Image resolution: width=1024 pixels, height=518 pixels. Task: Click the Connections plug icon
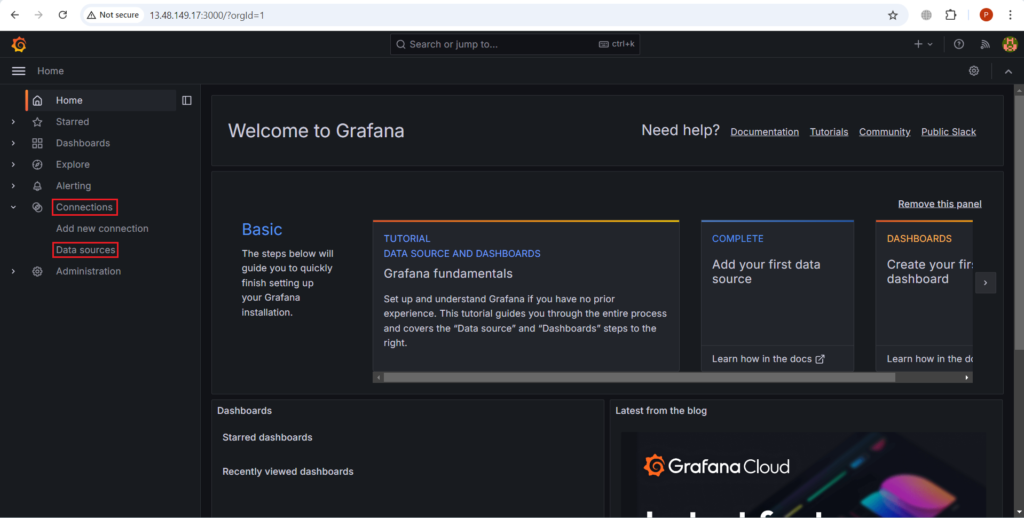[x=37, y=207]
